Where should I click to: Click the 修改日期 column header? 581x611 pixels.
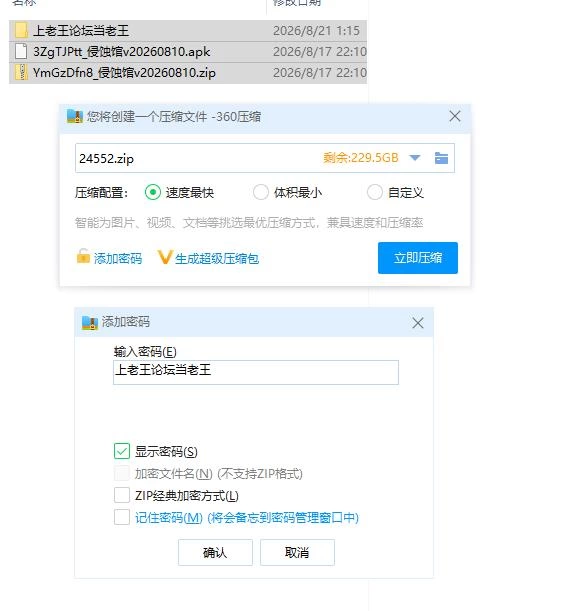click(x=297, y=2)
